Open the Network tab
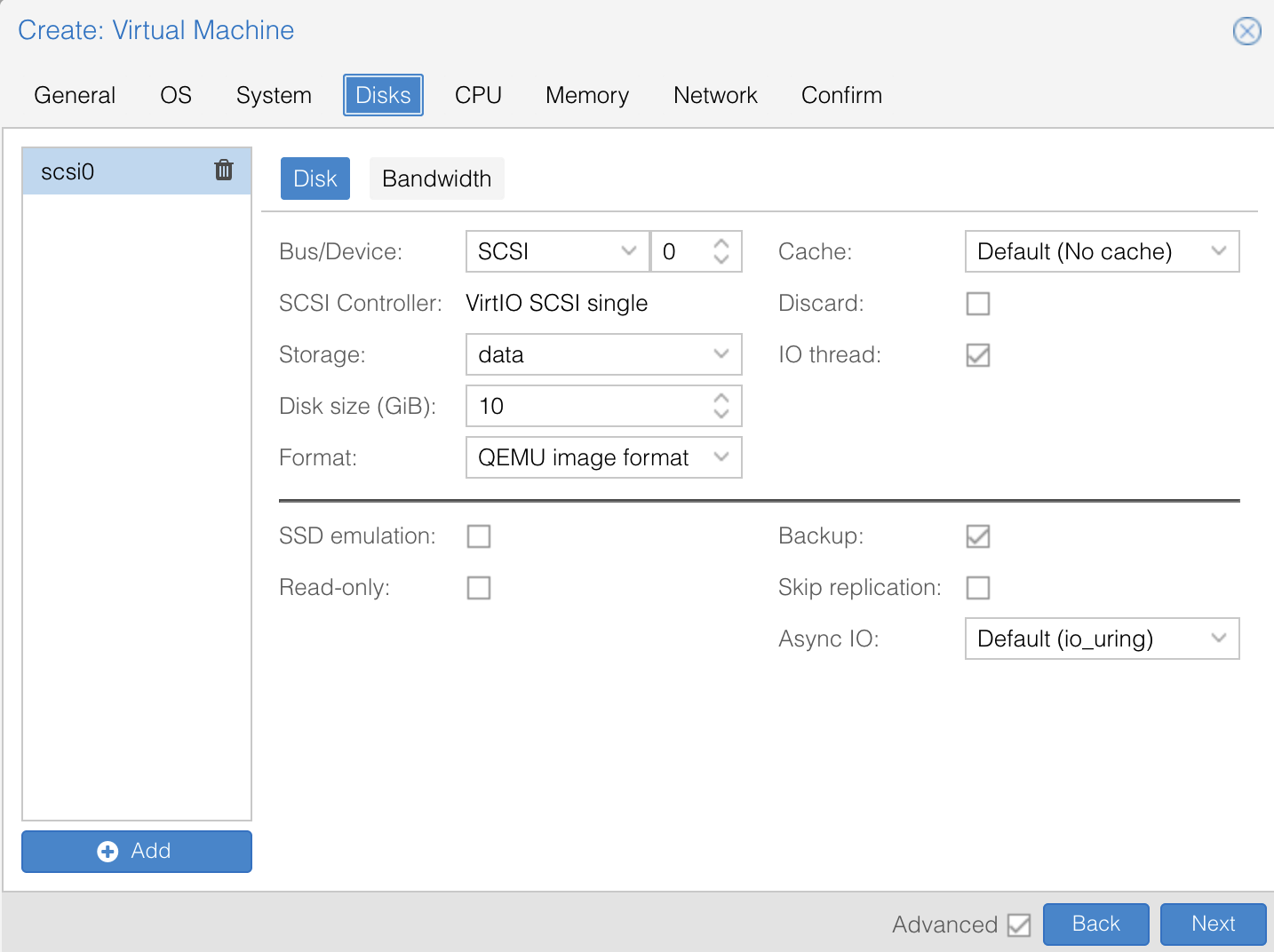Image resolution: width=1274 pixels, height=952 pixels. click(715, 95)
